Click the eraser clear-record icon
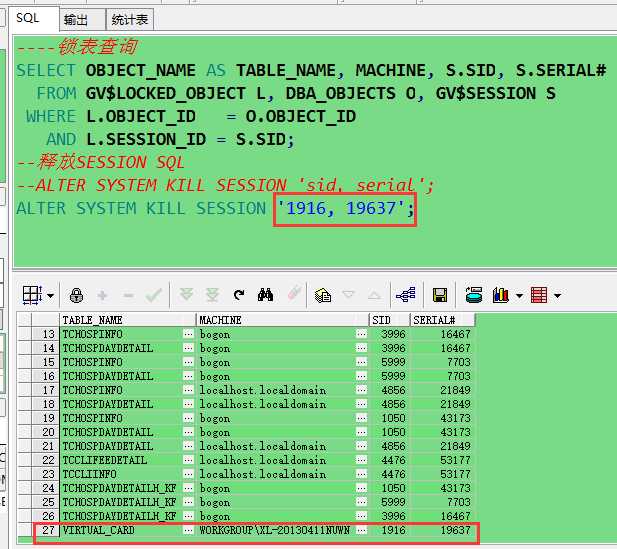The height and width of the screenshot is (549, 617). (x=294, y=293)
